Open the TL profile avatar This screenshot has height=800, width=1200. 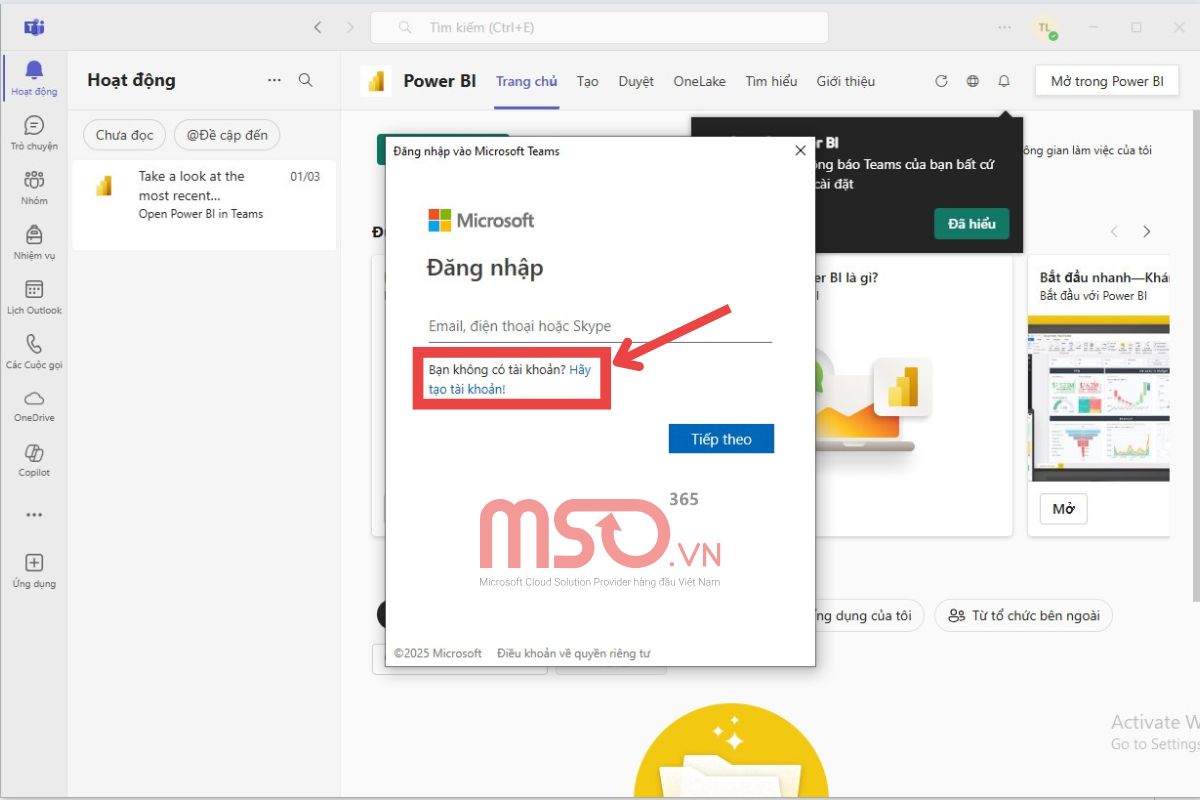pyautogui.click(x=1045, y=28)
